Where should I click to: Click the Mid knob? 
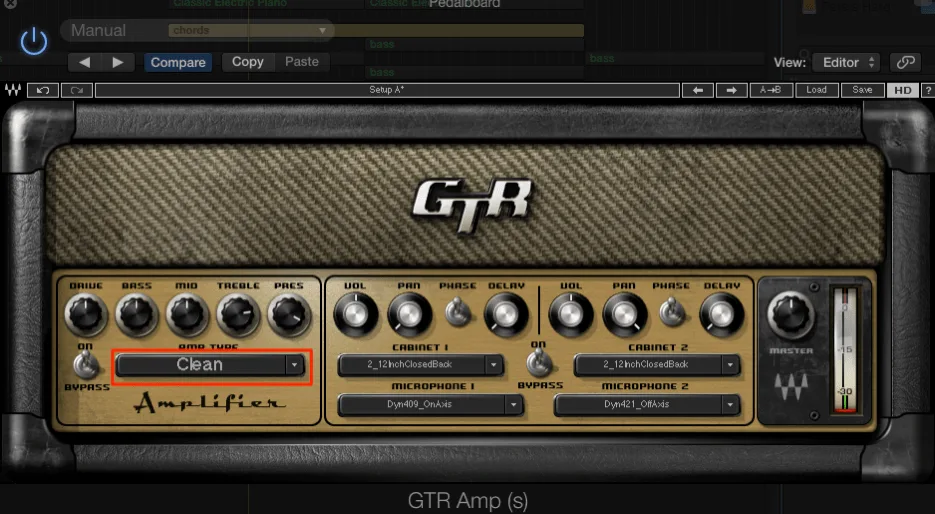point(187,314)
